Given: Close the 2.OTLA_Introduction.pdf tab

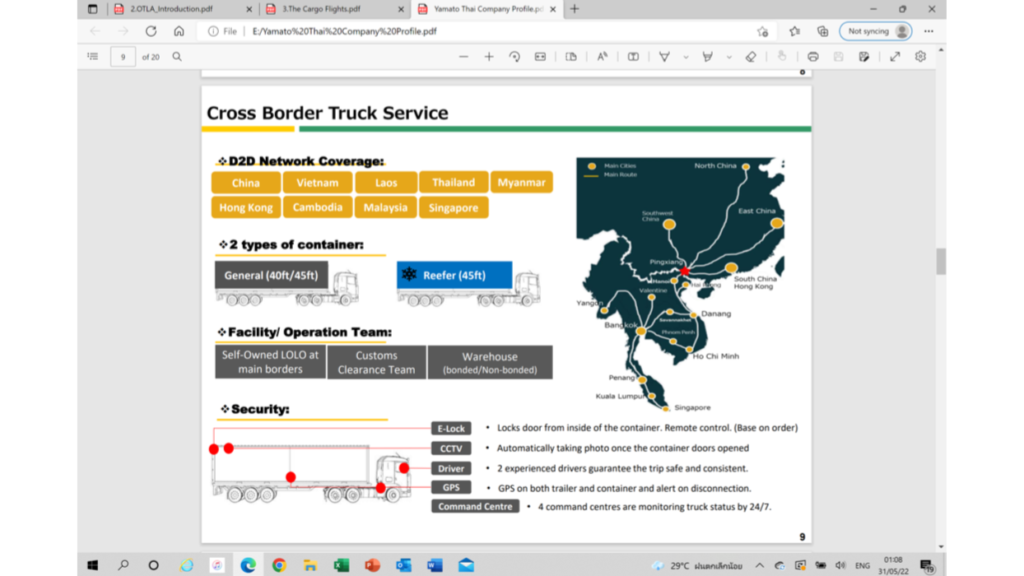Looking at the screenshot, I should pos(249,9).
